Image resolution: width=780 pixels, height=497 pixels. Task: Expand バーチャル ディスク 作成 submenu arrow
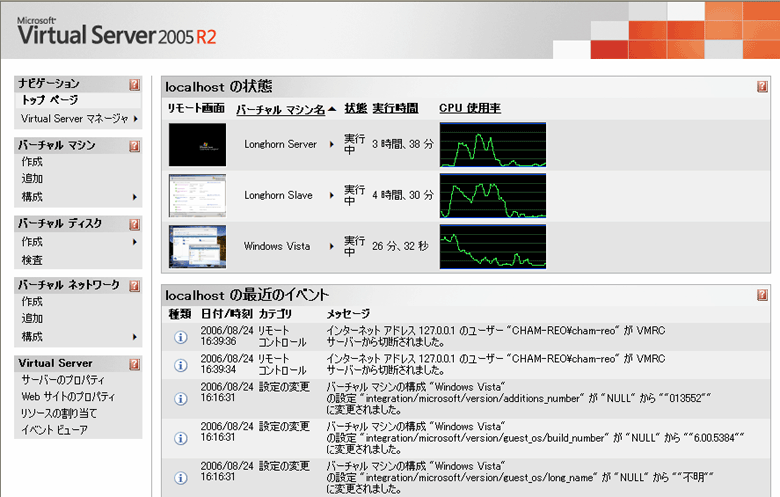point(135,242)
